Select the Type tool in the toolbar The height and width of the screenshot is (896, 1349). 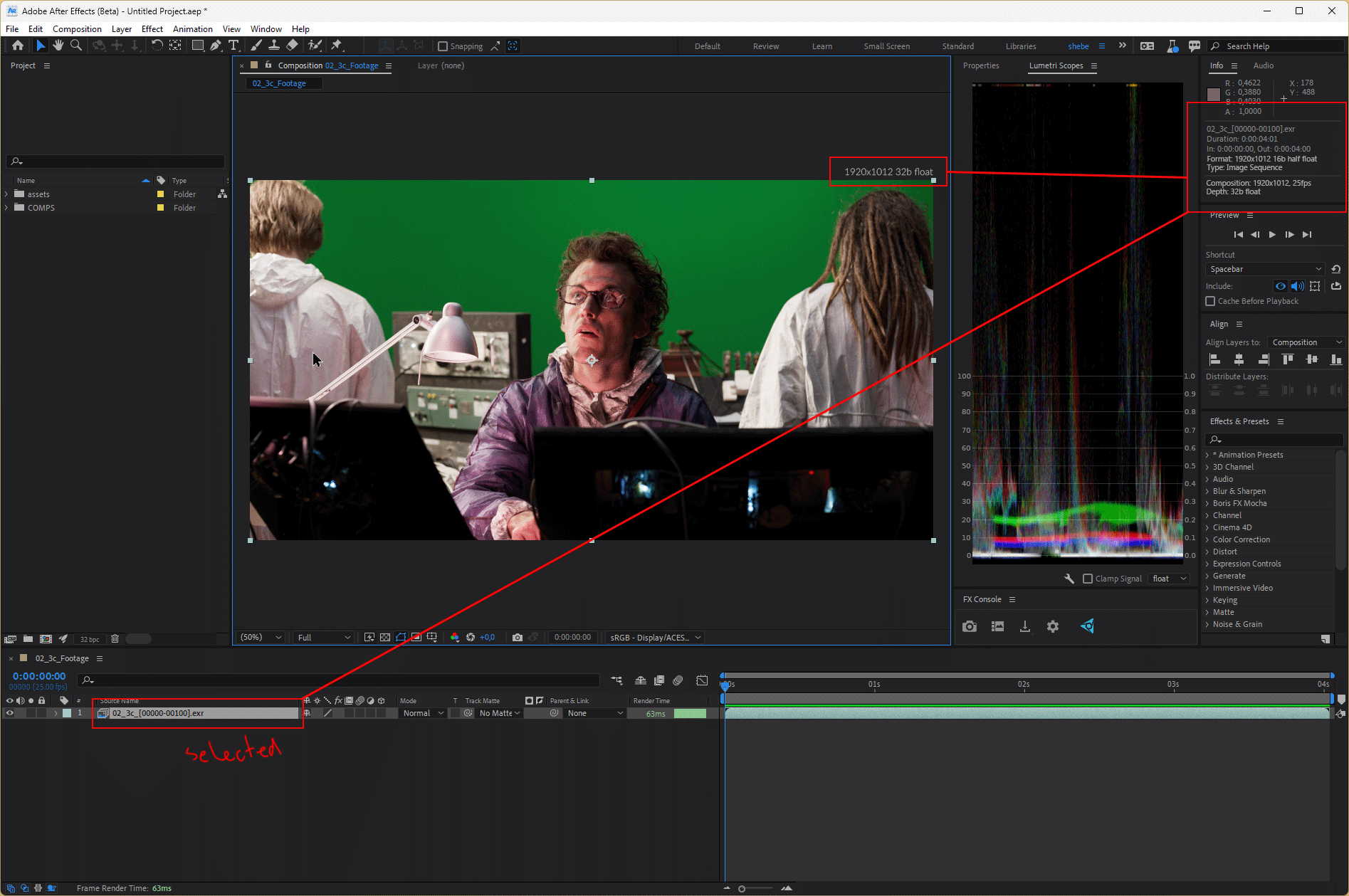pos(233,45)
